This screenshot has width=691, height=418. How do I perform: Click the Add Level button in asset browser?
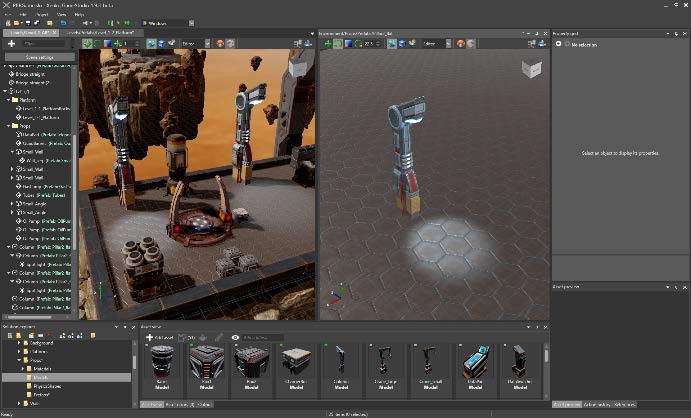tap(161, 337)
